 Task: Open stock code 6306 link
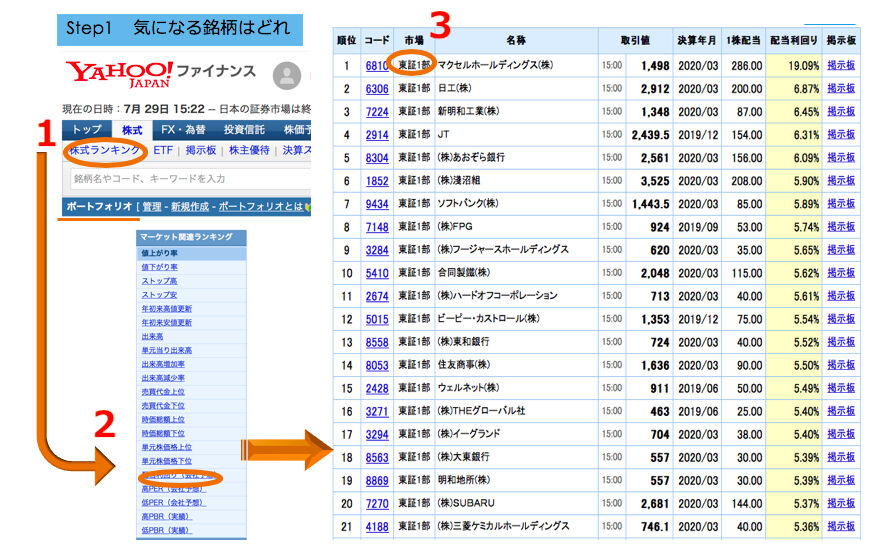(x=377, y=89)
